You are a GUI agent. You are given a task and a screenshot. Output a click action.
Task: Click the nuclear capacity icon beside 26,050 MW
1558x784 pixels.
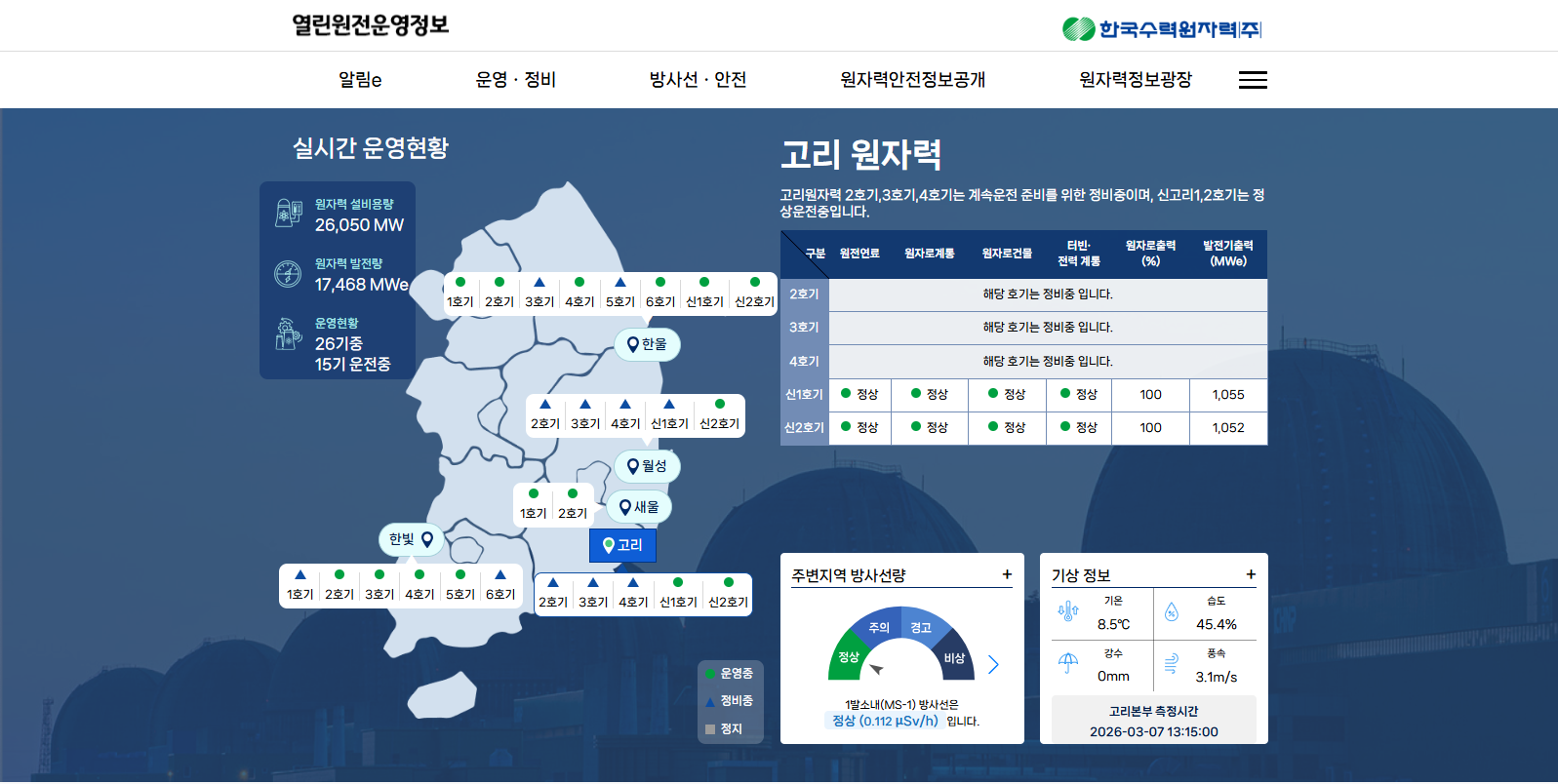(289, 214)
